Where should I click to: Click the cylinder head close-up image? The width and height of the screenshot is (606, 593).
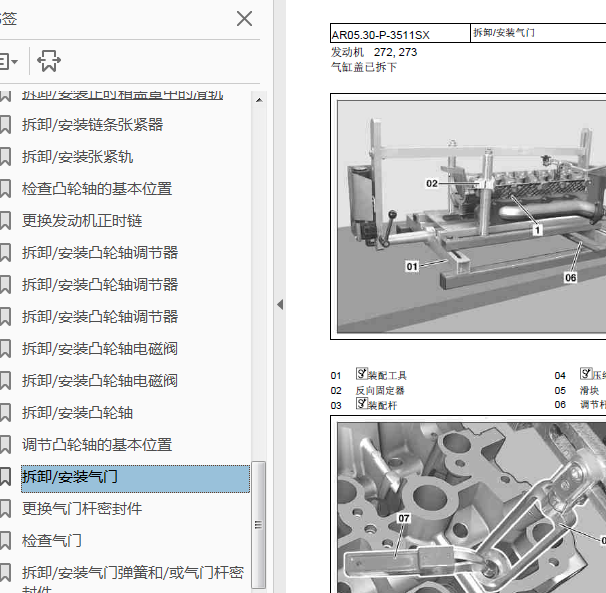pyautogui.click(x=472, y=507)
